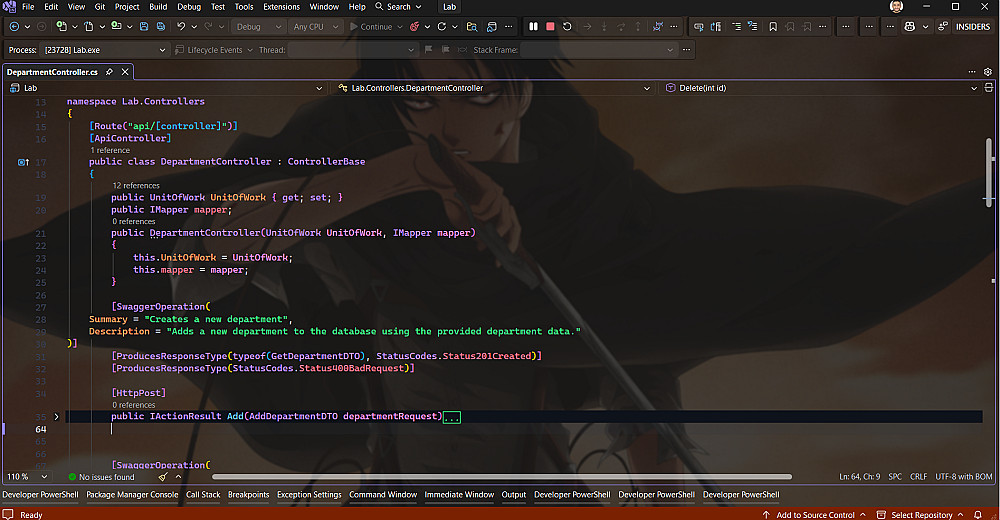The image size is (1000, 520).
Task: Click Continue button
Action: click(371, 27)
